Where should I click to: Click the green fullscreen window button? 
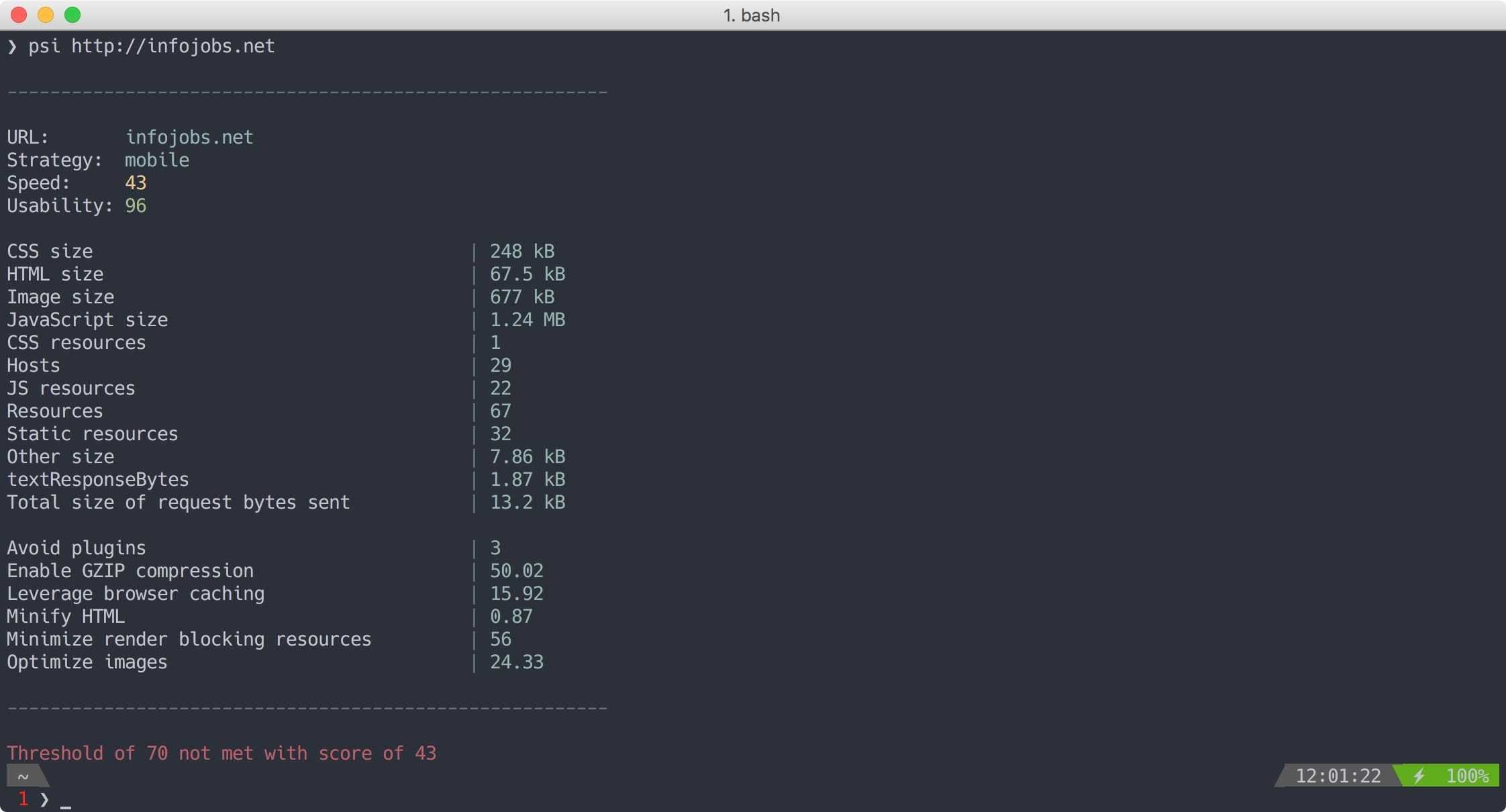point(72,15)
